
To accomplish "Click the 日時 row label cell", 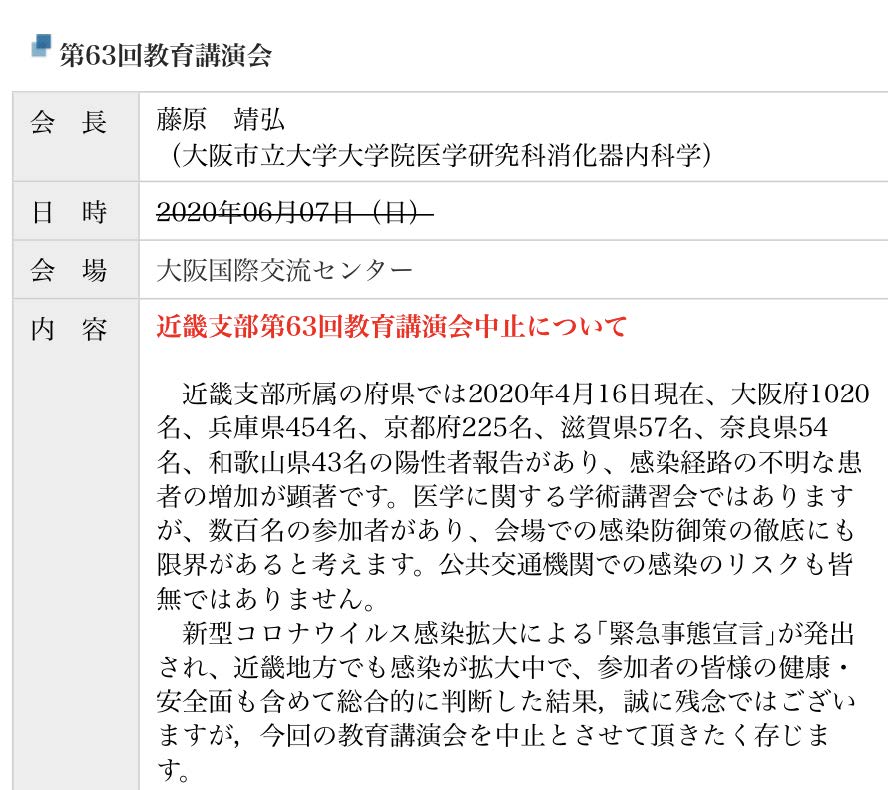I will (70, 212).
